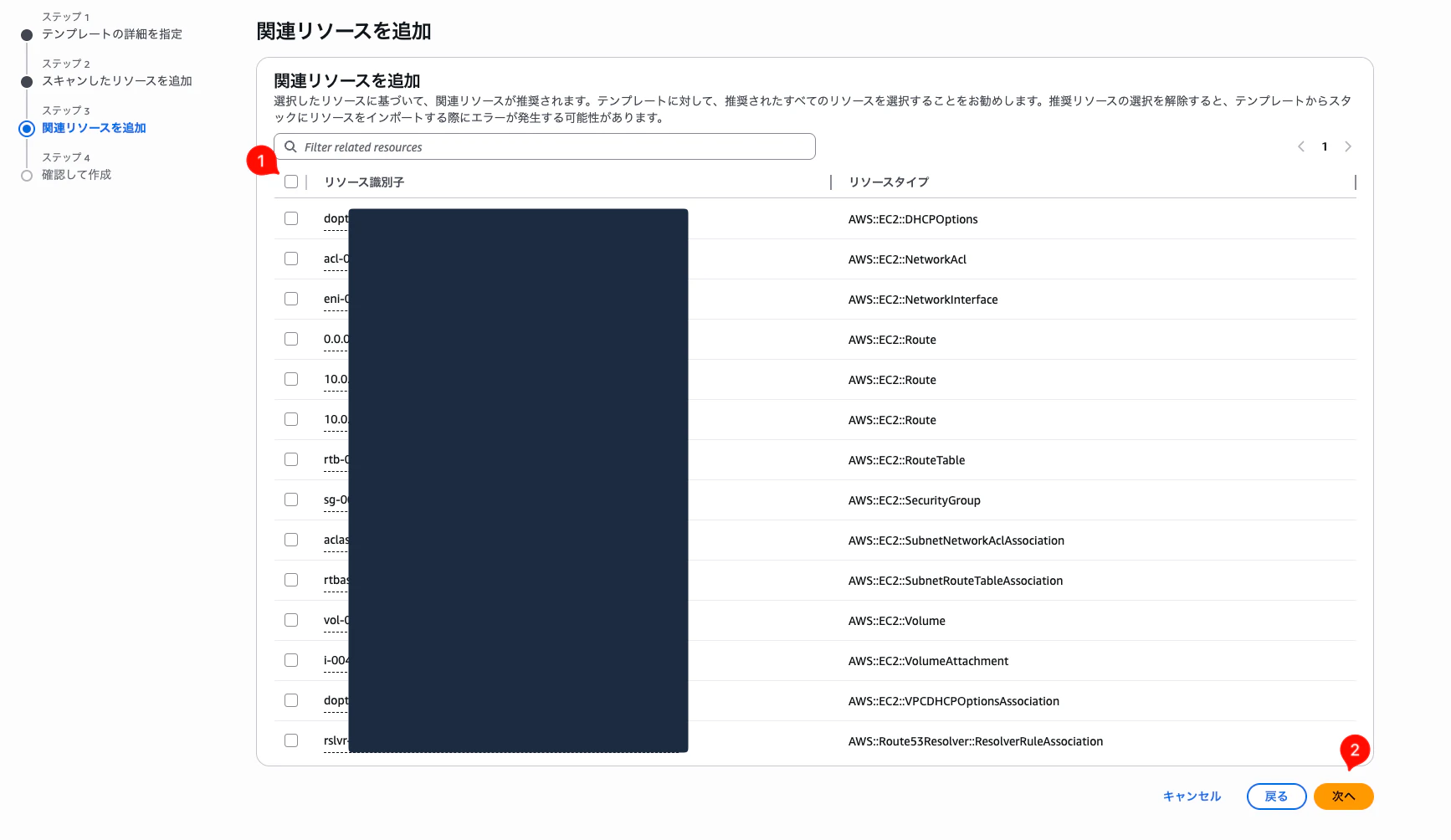
Task: Click the 戻る (Back) button
Action: pos(1276,796)
